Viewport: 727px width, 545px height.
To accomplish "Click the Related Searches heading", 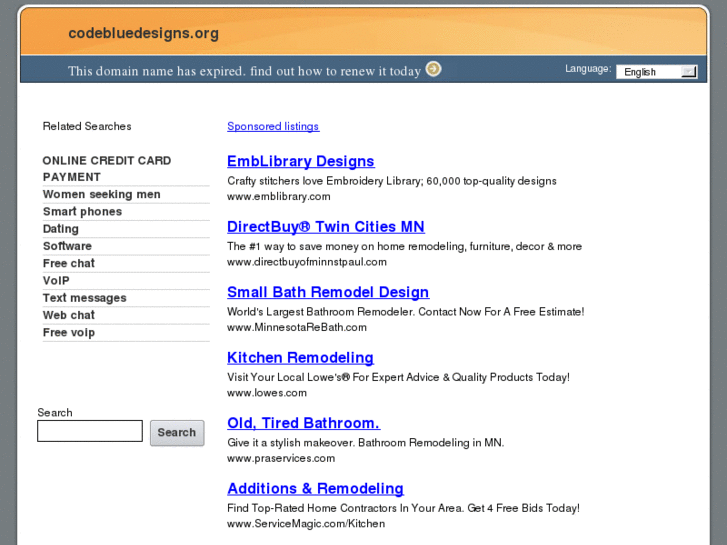I will click(x=87, y=126).
